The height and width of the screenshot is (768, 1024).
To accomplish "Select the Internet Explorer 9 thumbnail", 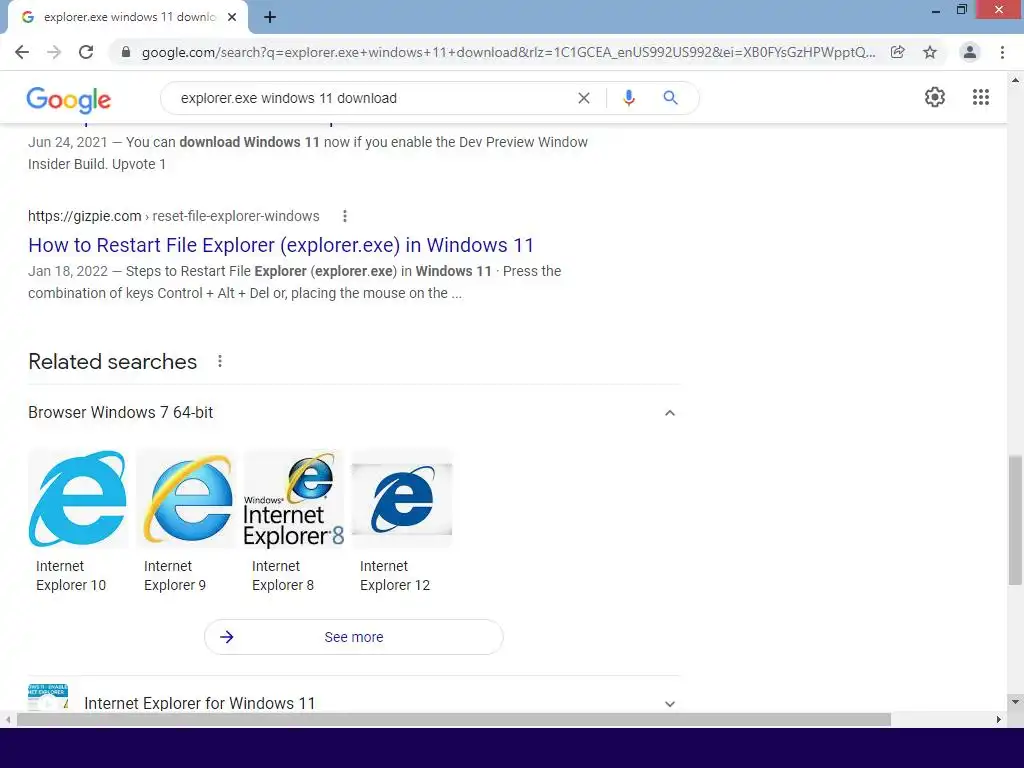I will [186, 499].
